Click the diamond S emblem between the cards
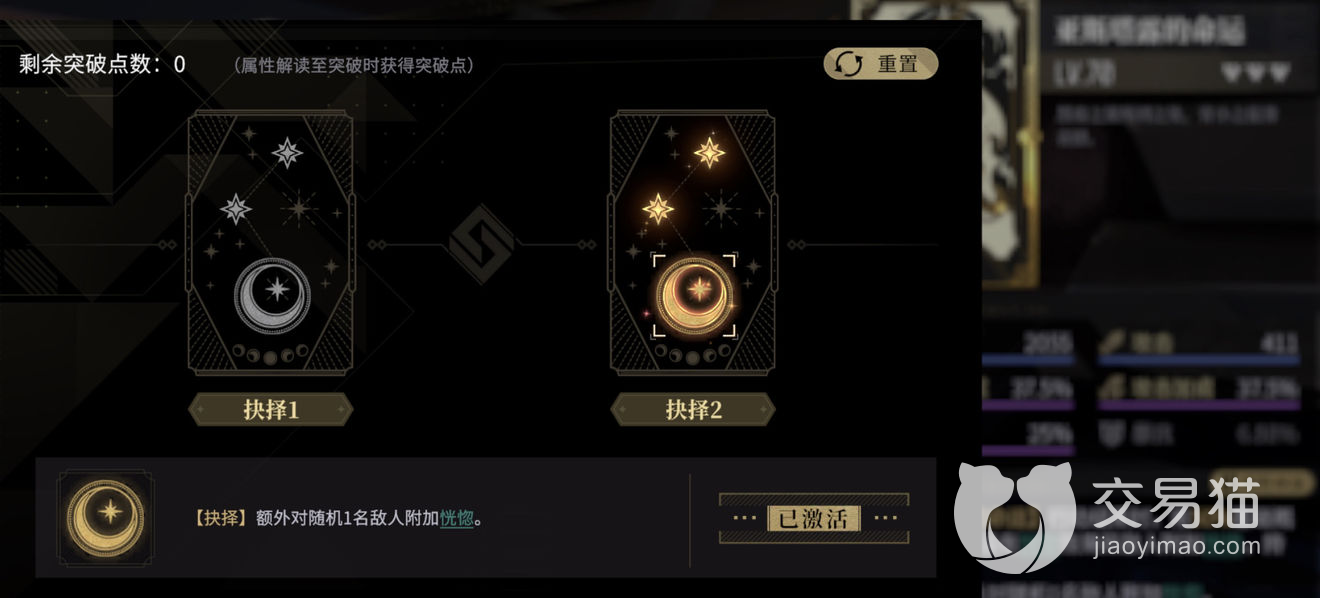The height and width of the screenshot is (598, 1320). click(481, 245)
